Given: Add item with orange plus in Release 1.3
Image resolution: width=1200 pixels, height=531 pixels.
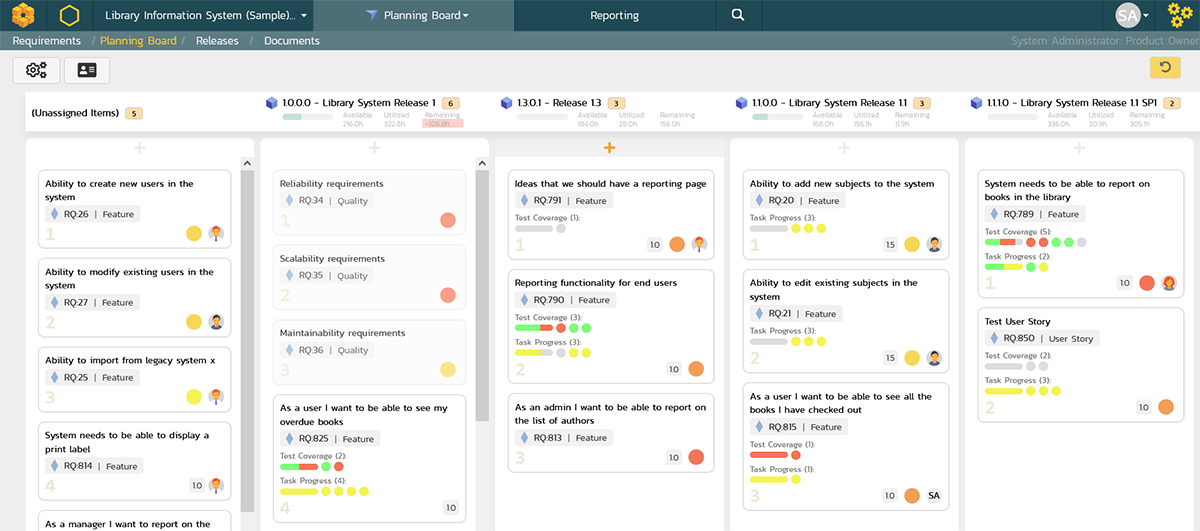Looking at the screenshot, I should pos(609,148).
